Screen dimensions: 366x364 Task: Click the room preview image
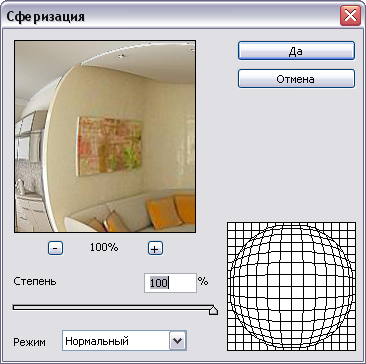click(x=105, y=136)
